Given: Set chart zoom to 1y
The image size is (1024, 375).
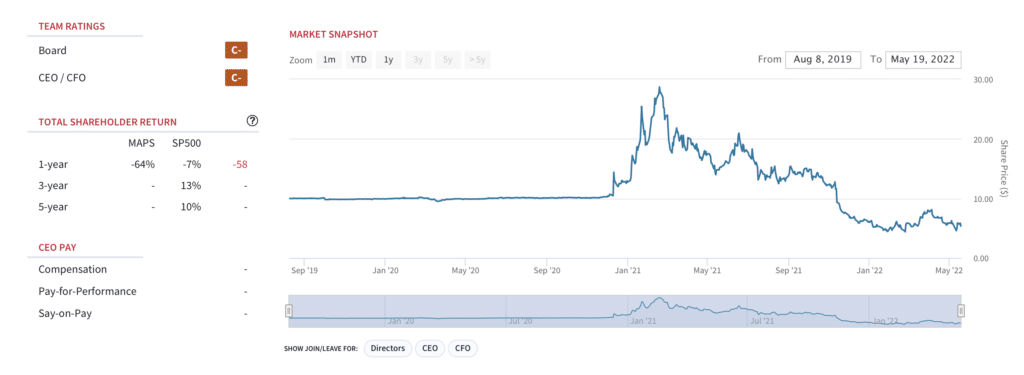Looking at the screenshot, I should coord(389,59).
